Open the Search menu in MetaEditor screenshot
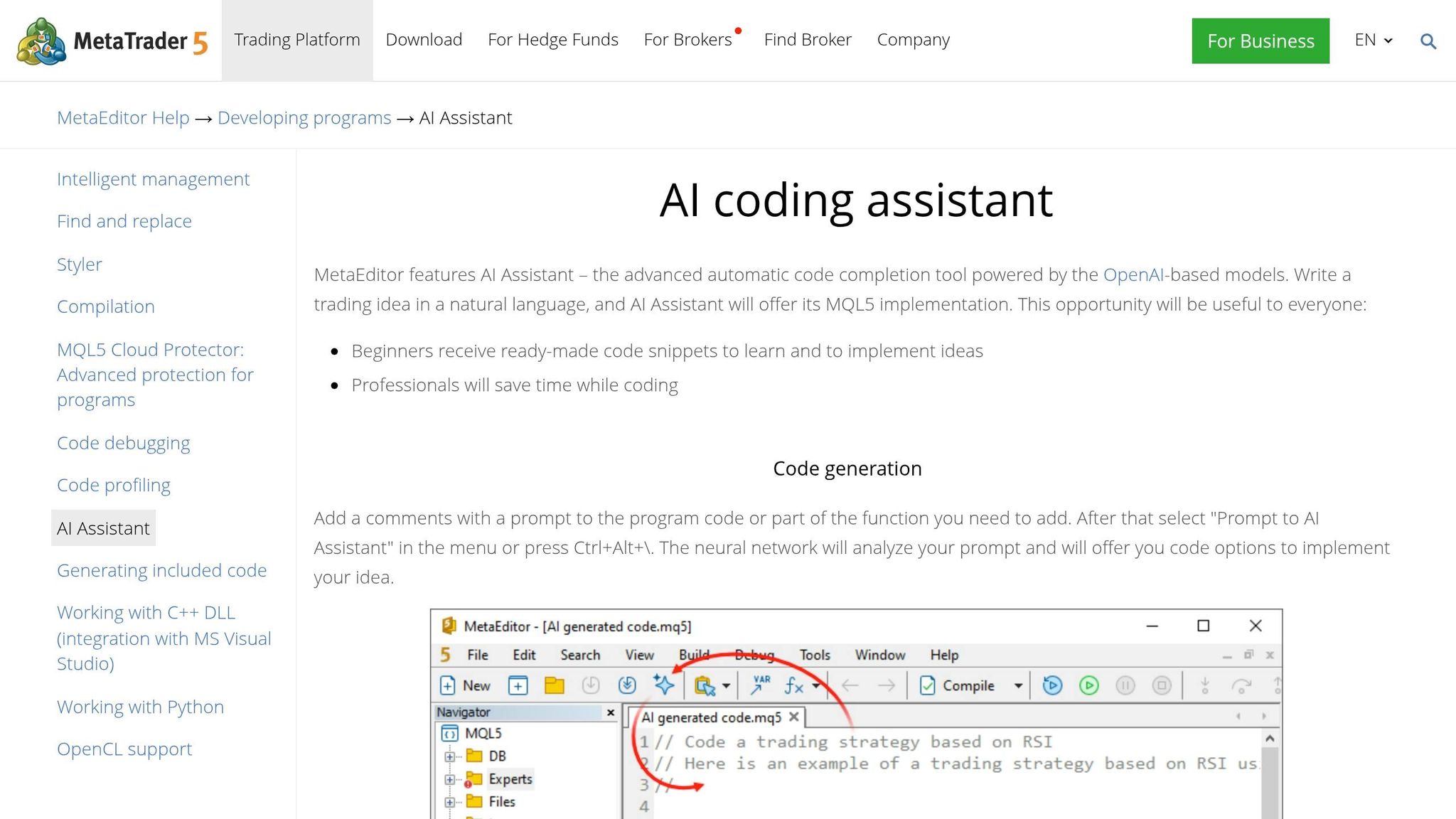1456x819 pixels. tap(580, 655)
